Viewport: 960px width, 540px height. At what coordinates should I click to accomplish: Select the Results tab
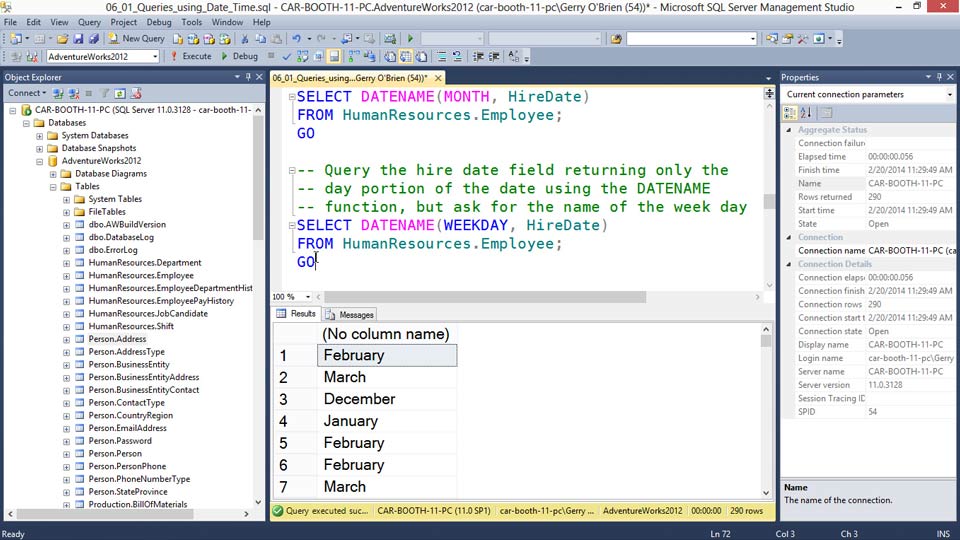click(296, 313)
